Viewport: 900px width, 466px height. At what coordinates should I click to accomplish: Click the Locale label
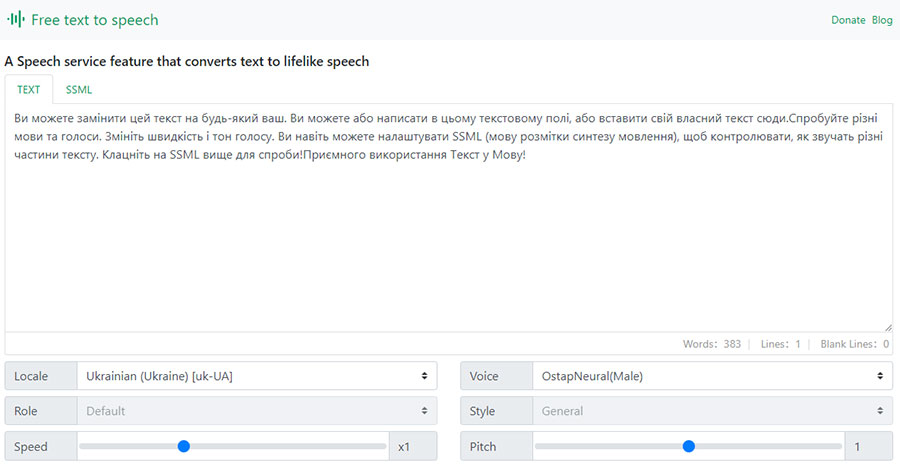click(x=41, y=376)
